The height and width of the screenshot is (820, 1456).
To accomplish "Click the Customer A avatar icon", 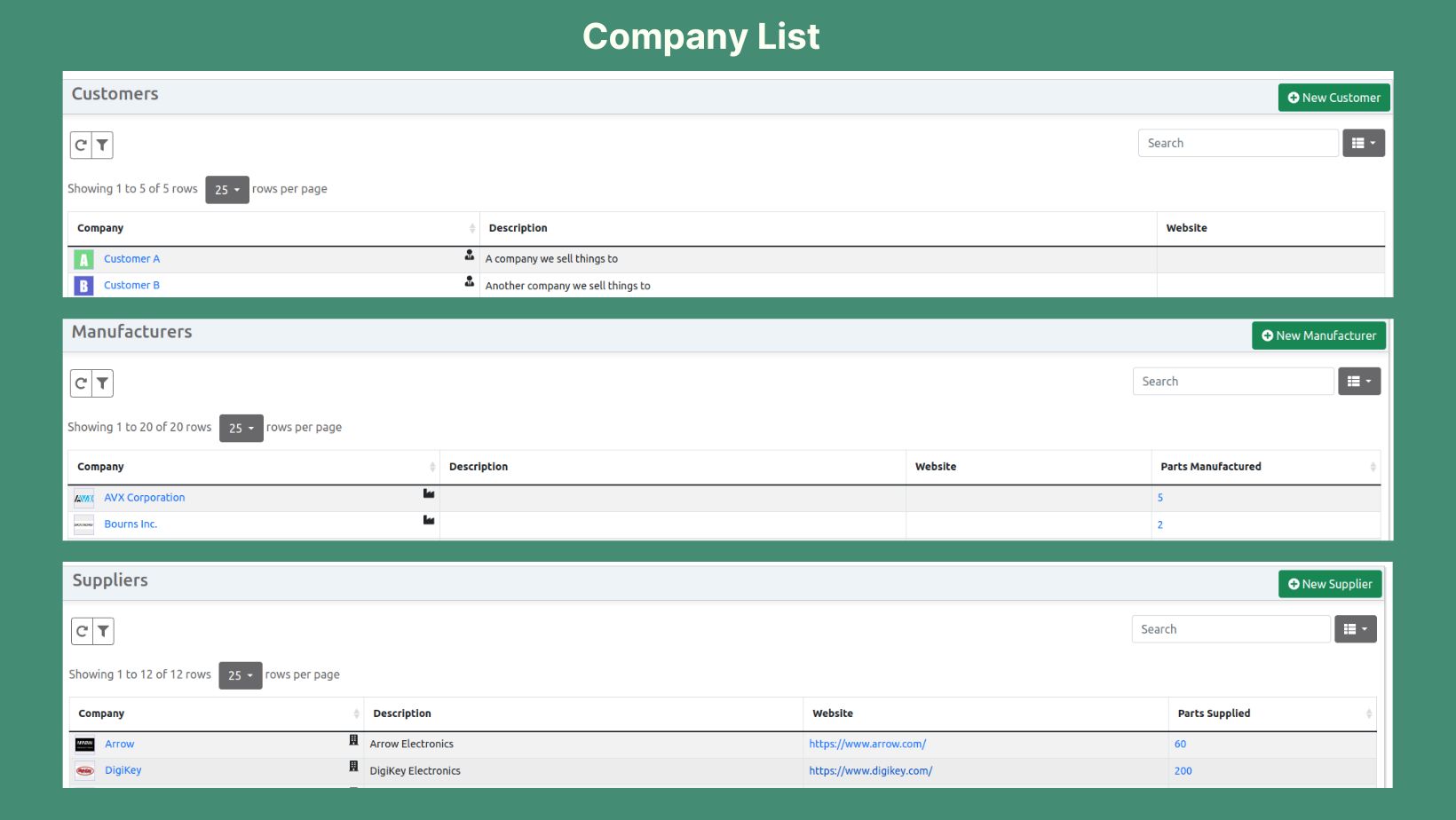I will (x=83, y=259).
